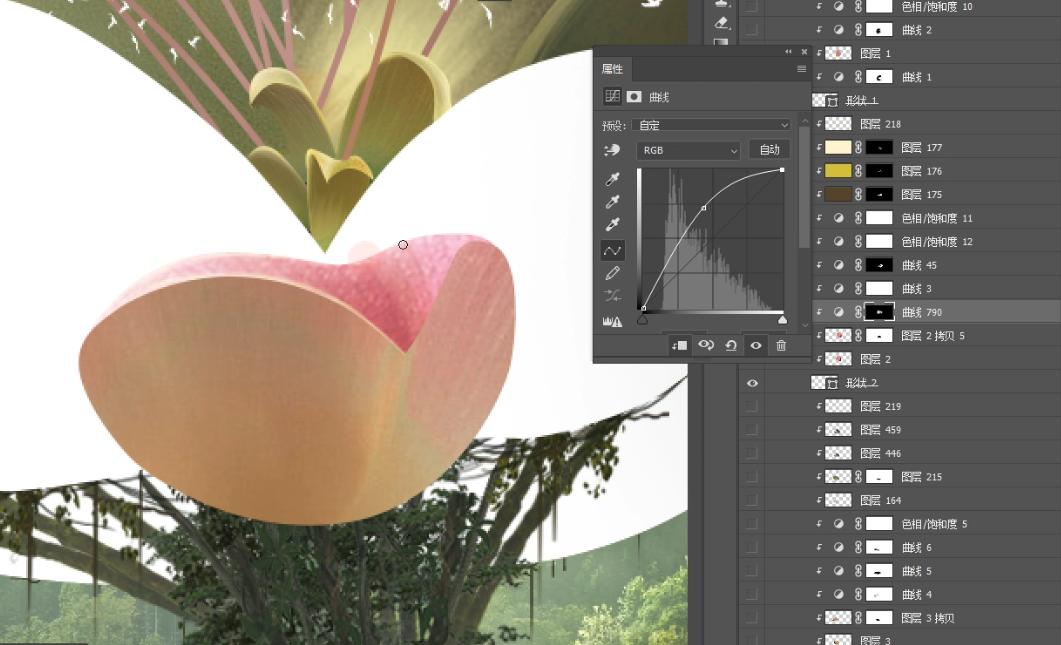Open the RGB channel dropdown
1061x645 pixels.
pos(688,150)
